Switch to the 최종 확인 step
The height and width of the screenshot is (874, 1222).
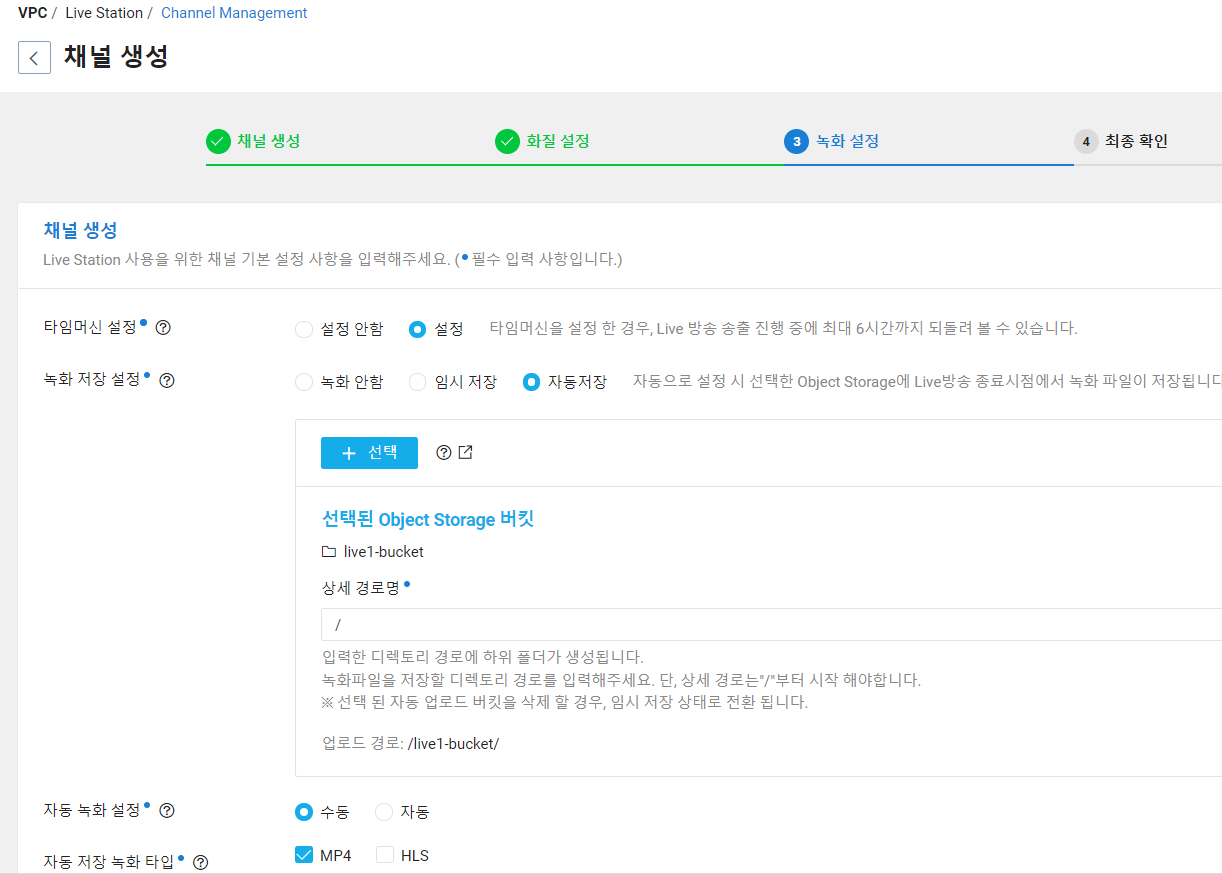pyautogui.click(x=1086, y=141)
